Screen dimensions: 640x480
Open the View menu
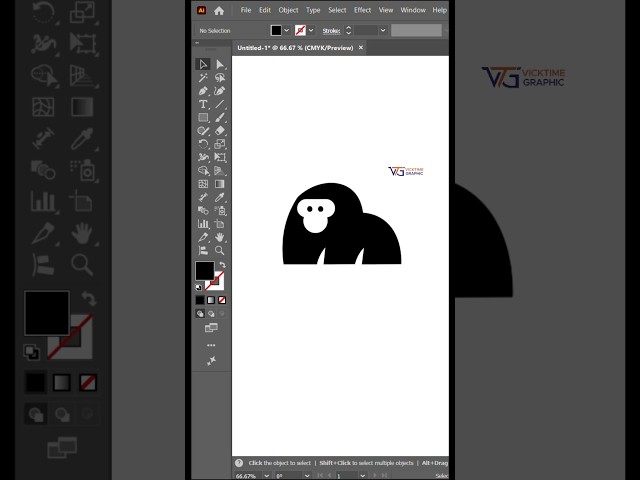[386, 10]
